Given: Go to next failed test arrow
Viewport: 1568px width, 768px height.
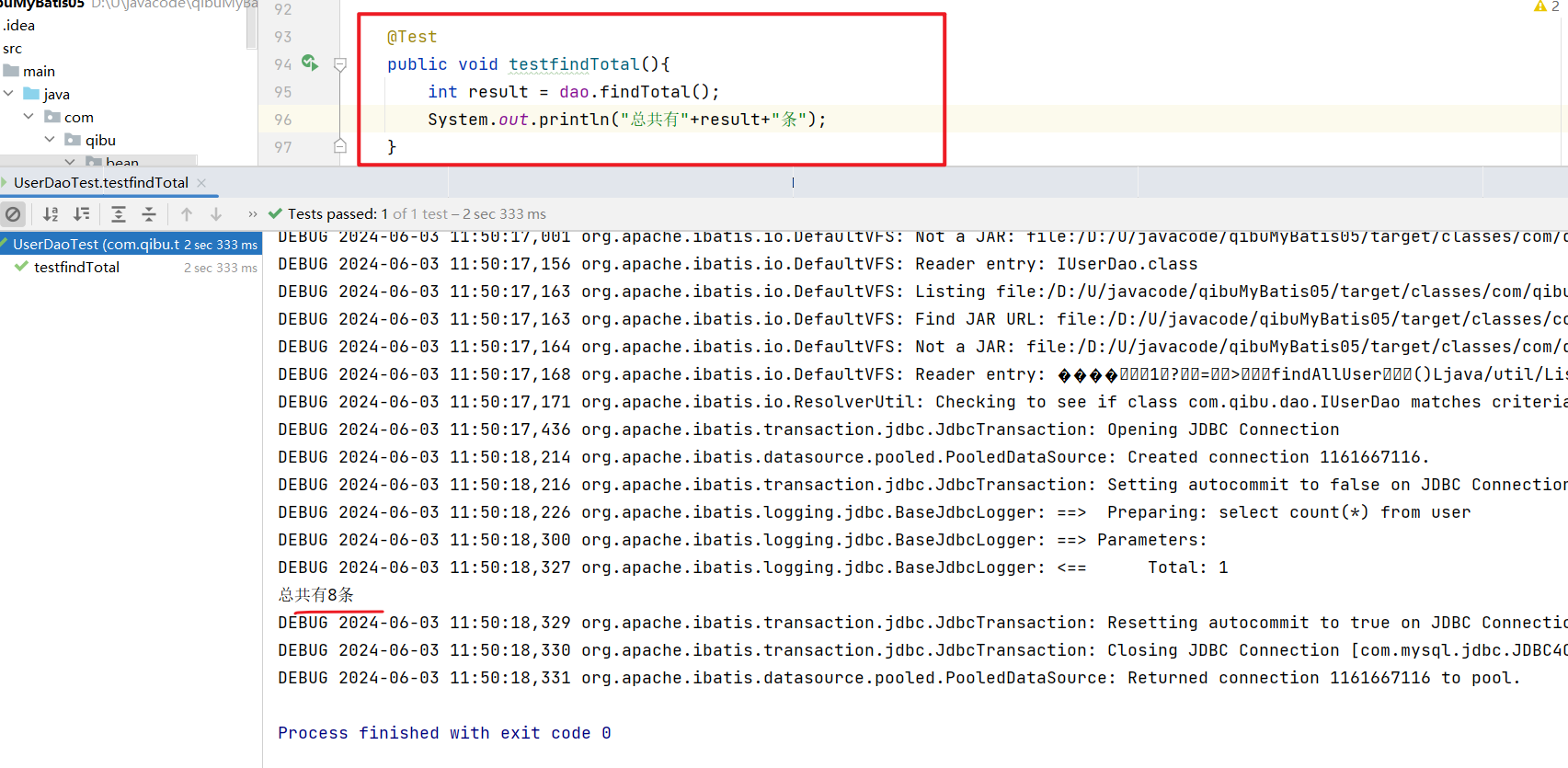Looking at the screenshot, I should pyautogui.click(x=216, y=214).
